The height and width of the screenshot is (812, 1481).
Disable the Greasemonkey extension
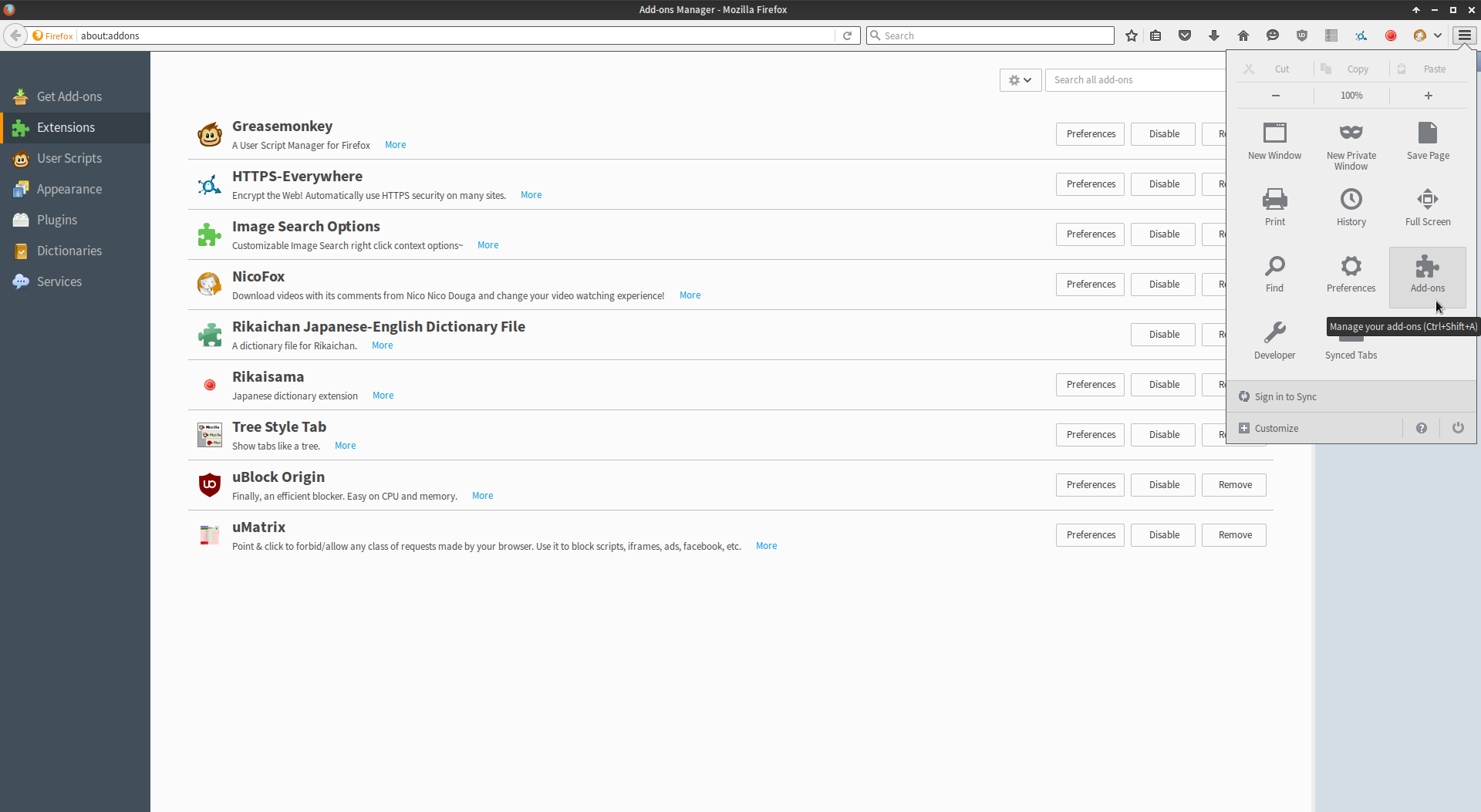click(1163, 134)
